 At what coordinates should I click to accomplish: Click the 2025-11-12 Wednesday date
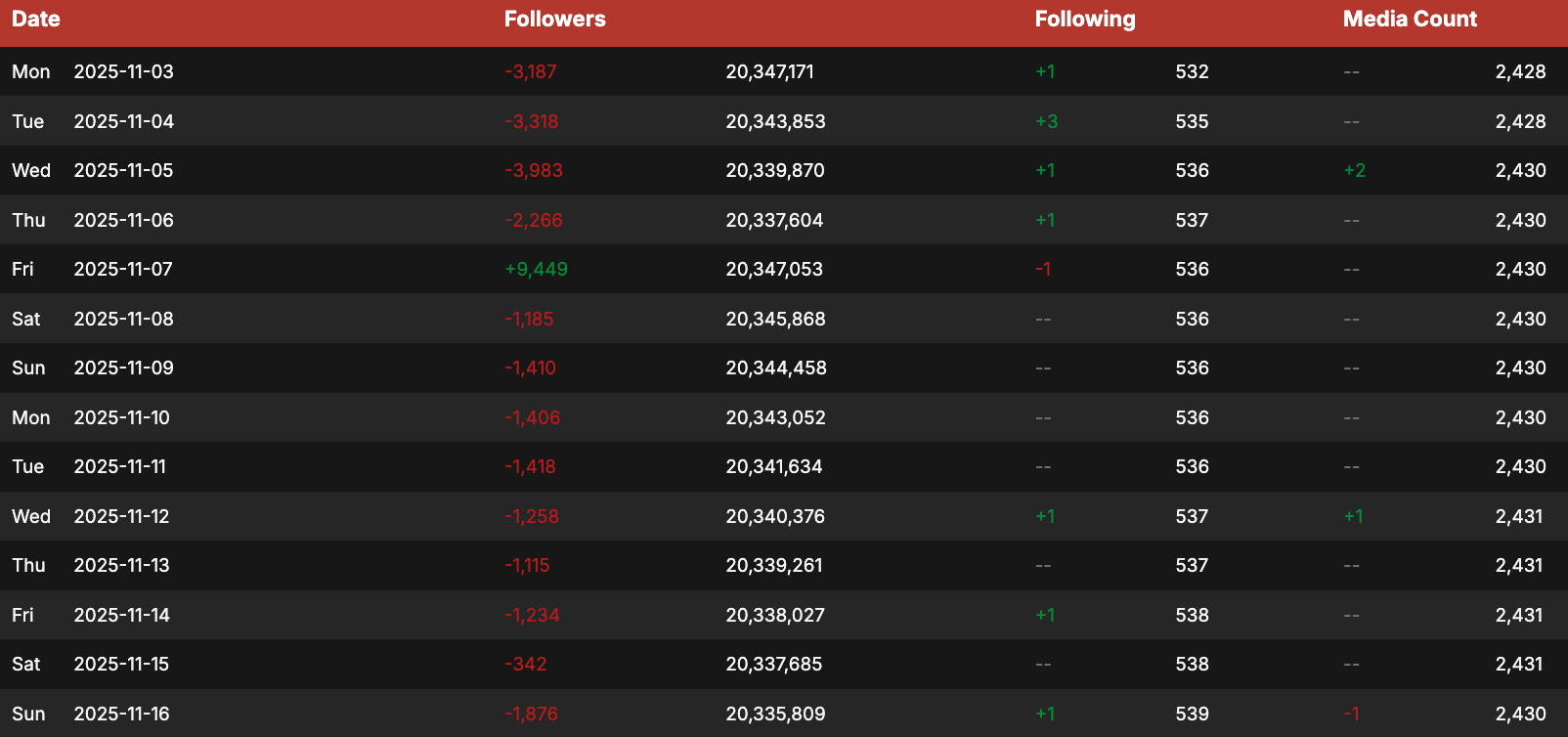point(121,517)
